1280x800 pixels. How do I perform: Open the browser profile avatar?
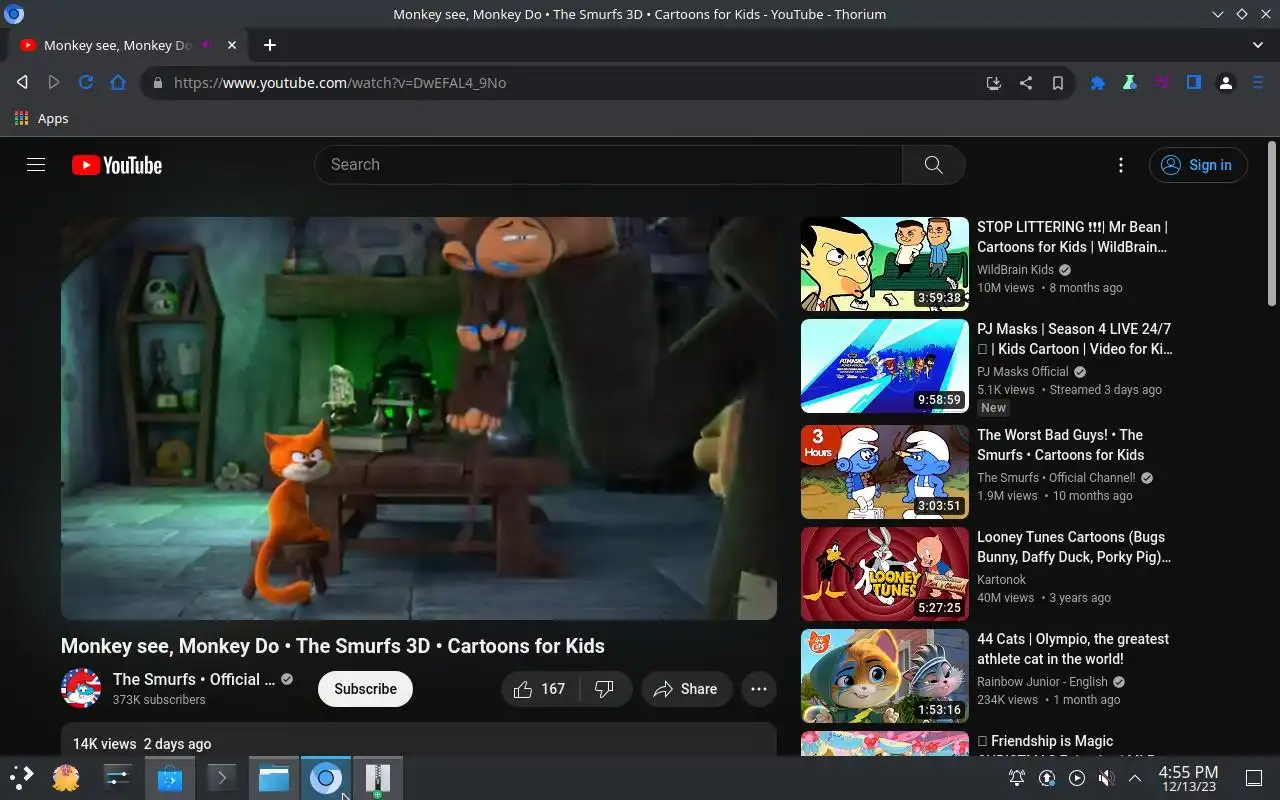coord(1226,83)
